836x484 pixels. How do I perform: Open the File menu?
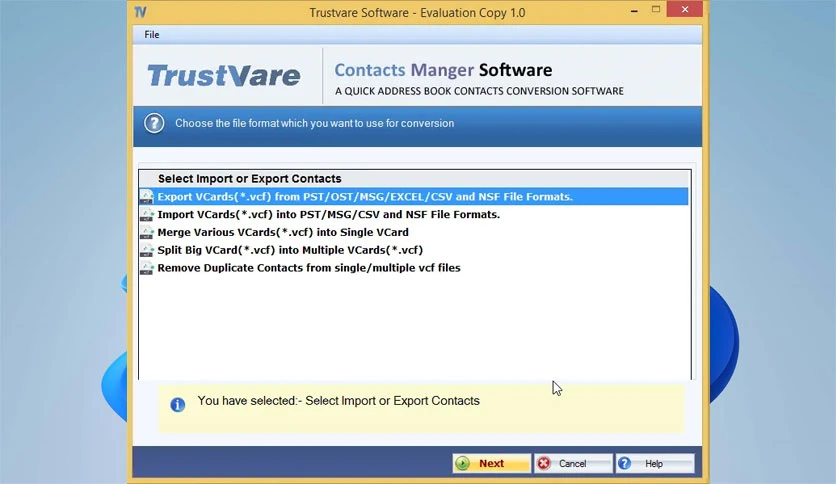151,35
